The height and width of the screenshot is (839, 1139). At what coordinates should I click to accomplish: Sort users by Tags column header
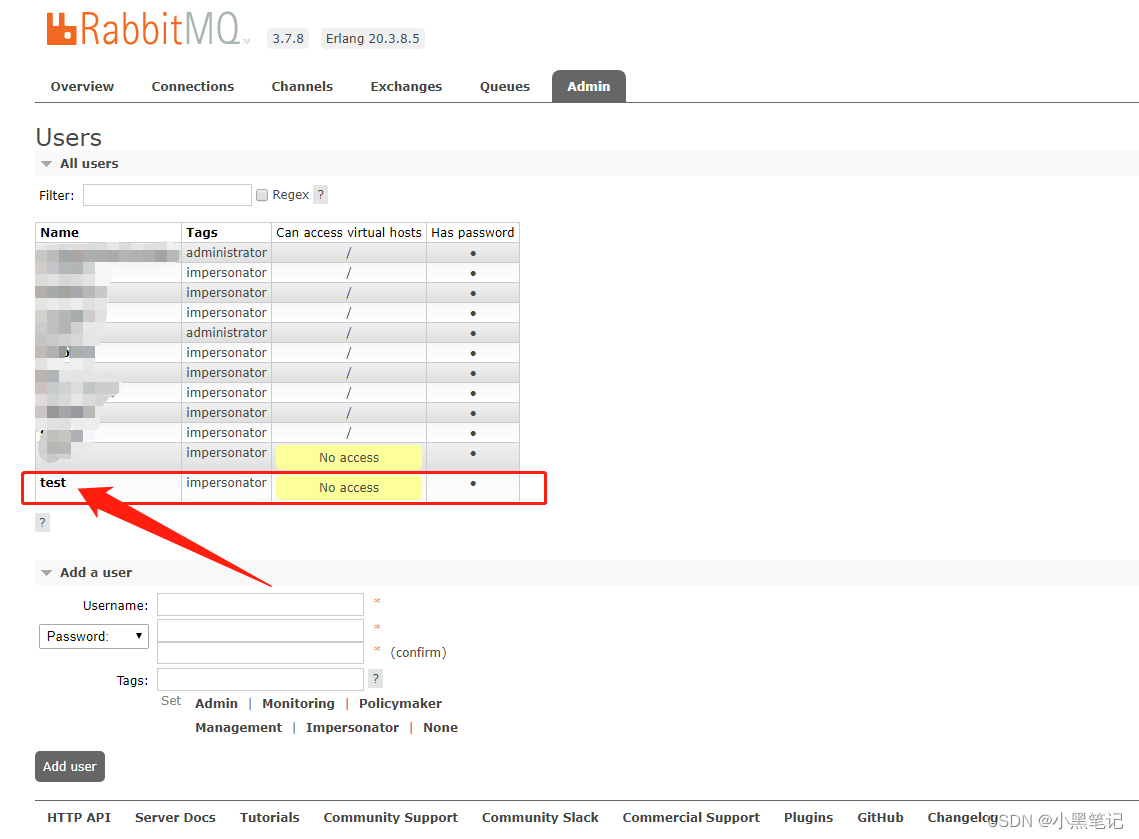point(202,232)
